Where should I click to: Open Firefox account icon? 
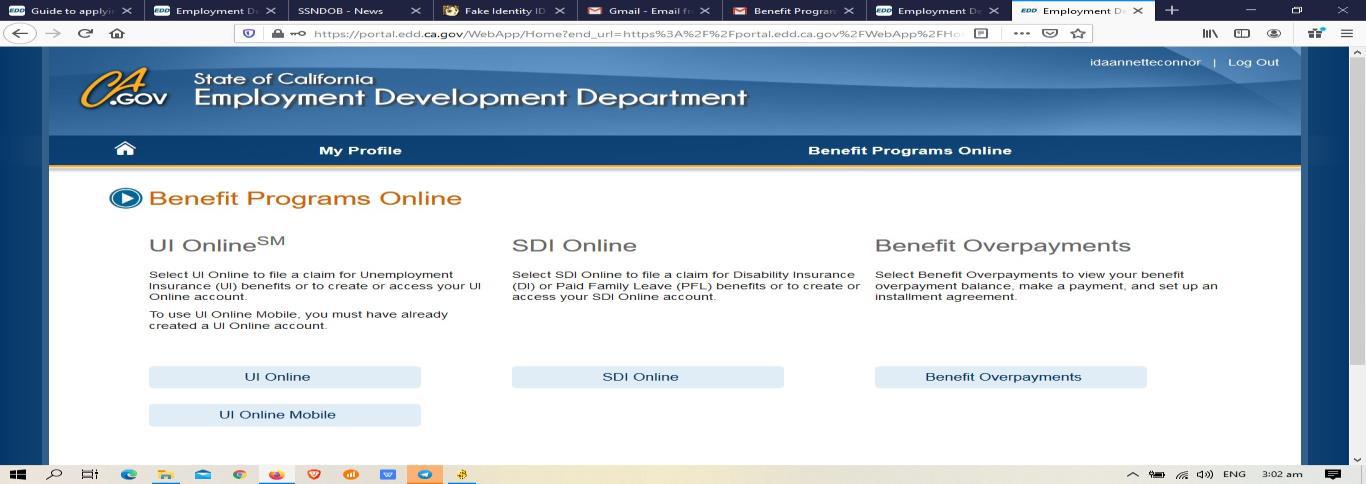pyautogui.click(x=1274, y=33)
